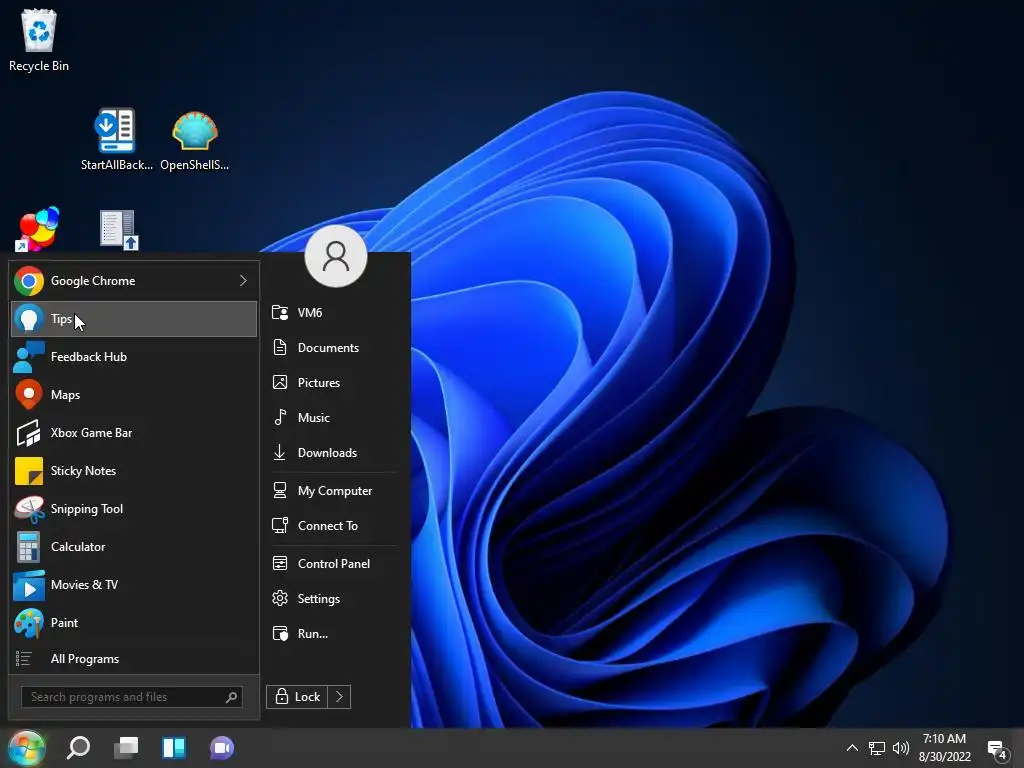Select OpenShellSetup desktop icon
Viewport: 1024px width, 768px height.
pos(195,140)
